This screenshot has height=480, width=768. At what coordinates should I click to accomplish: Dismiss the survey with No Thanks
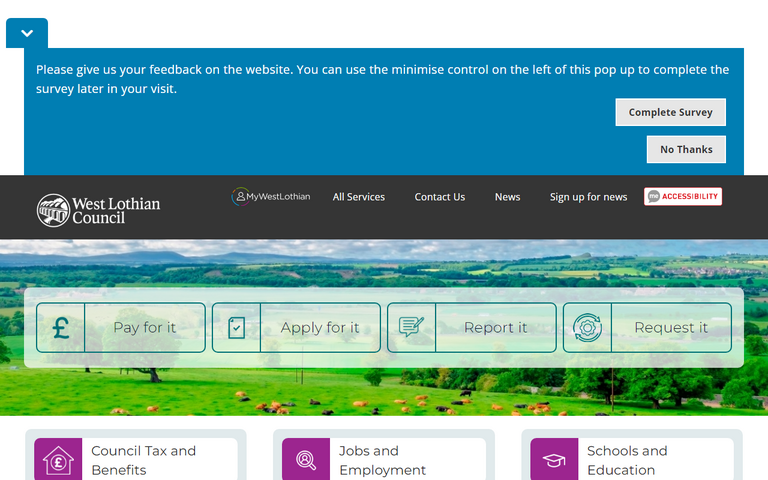coord(686,149)
